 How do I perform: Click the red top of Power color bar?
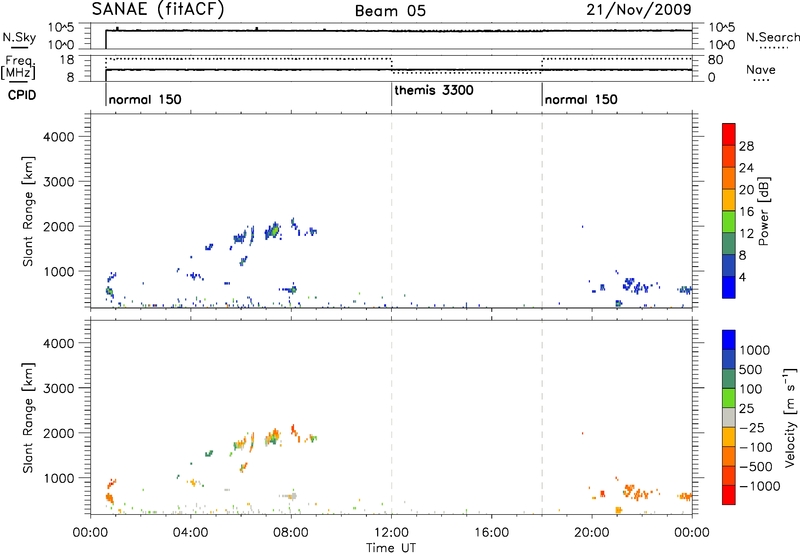729,134
